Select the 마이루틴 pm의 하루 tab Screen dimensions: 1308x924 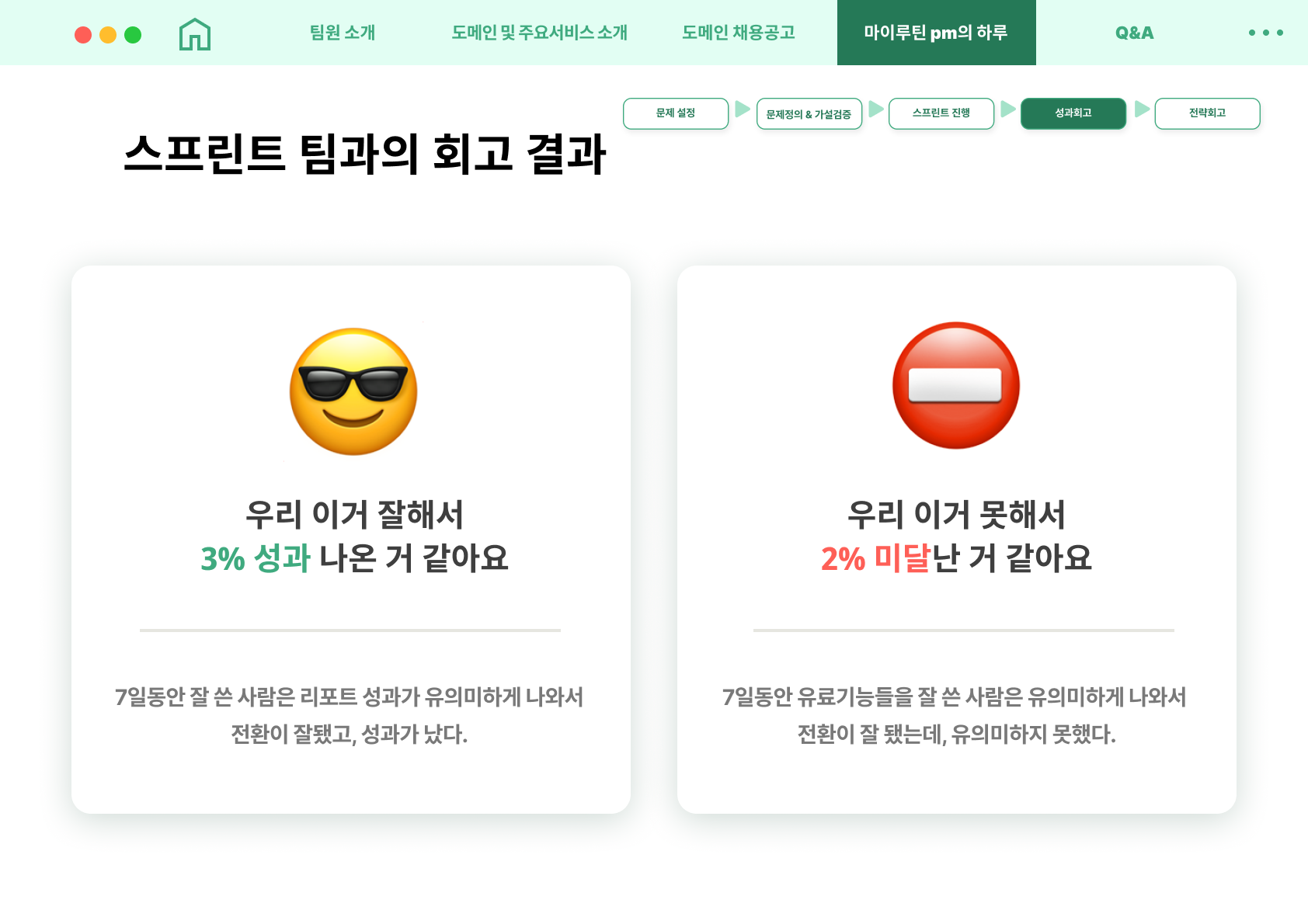point(937,33)
